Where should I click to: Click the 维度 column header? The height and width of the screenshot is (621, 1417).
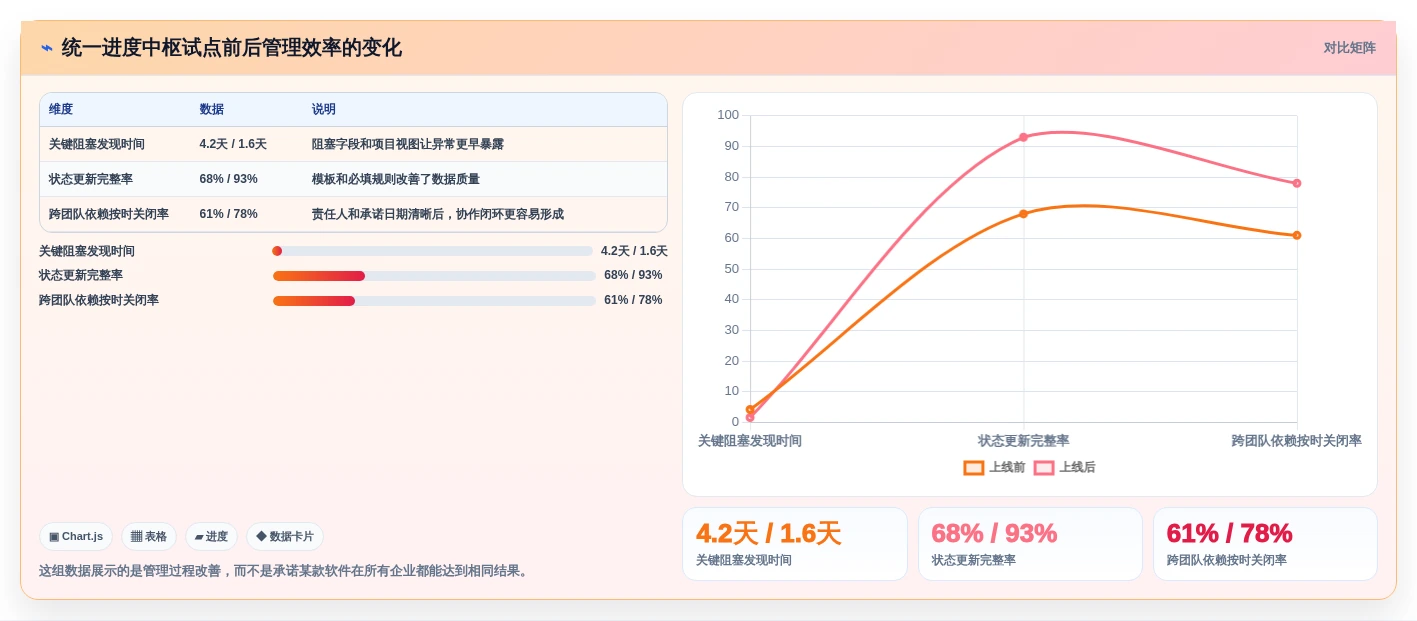61,109
